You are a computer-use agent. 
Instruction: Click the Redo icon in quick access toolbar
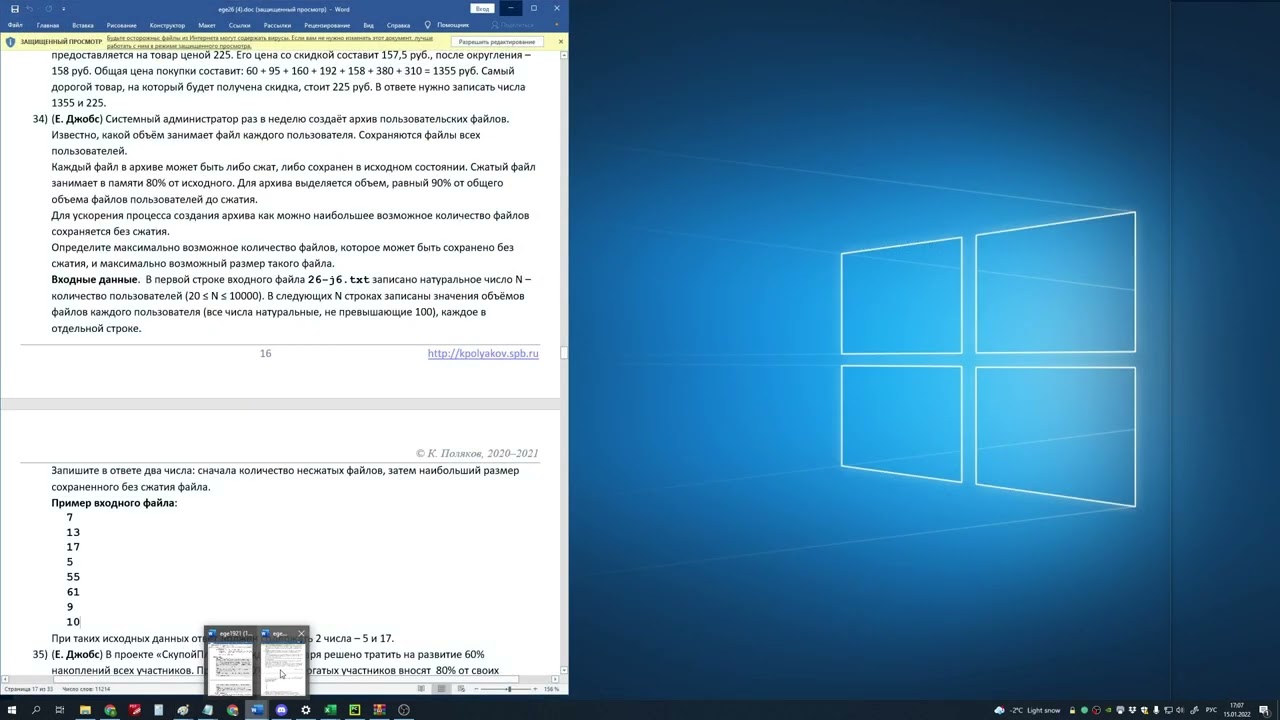click(49, 9)
